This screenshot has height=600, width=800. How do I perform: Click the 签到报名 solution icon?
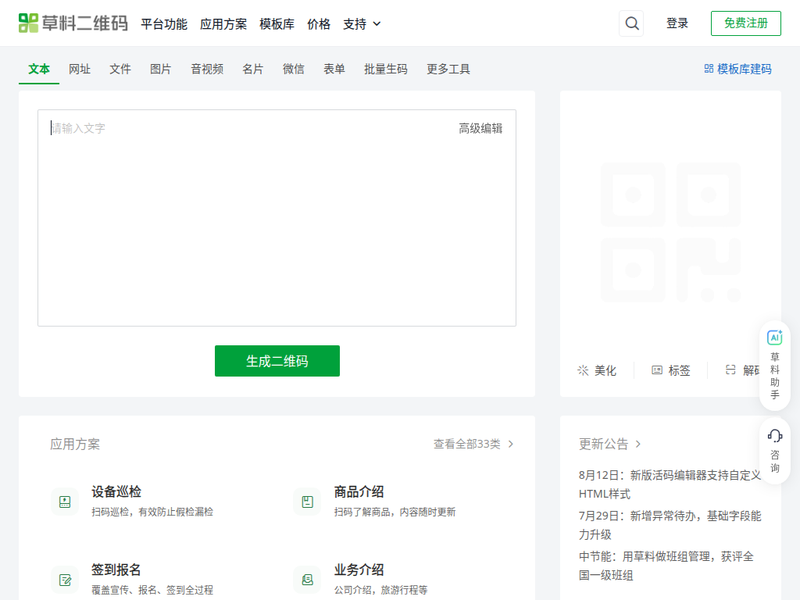(x=65, y=580)
